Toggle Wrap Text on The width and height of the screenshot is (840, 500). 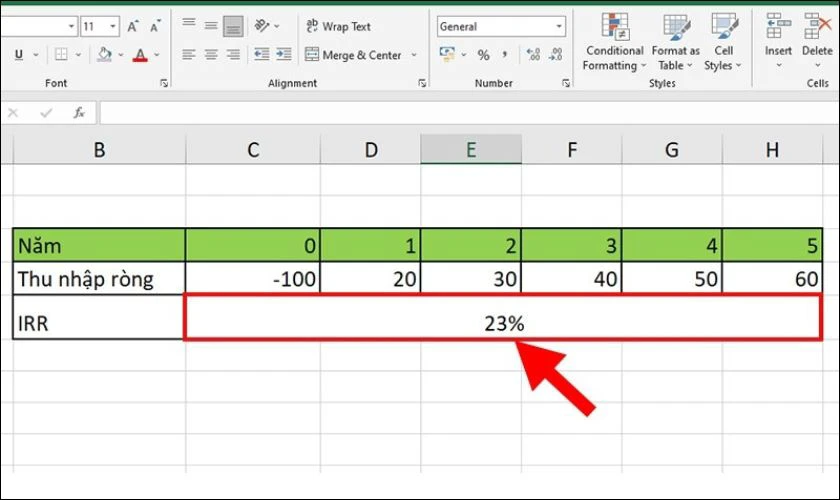tap(339, 26)
